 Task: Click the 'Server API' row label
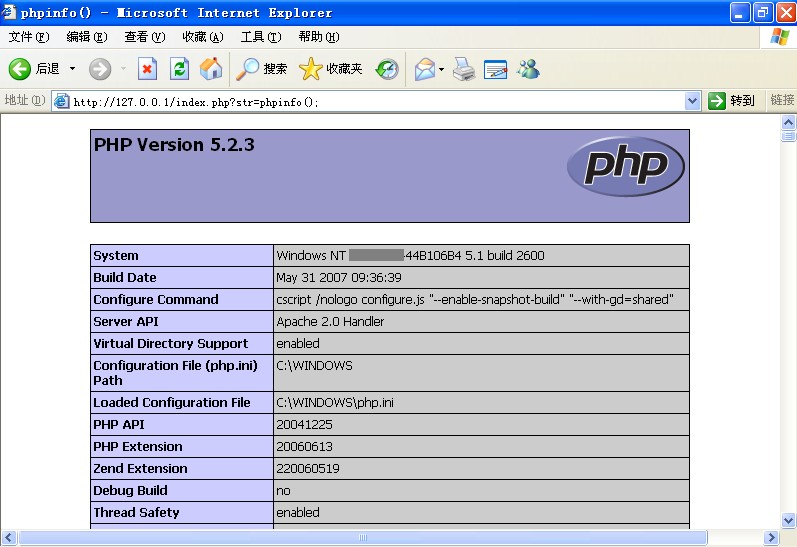(x=126, y=321)
